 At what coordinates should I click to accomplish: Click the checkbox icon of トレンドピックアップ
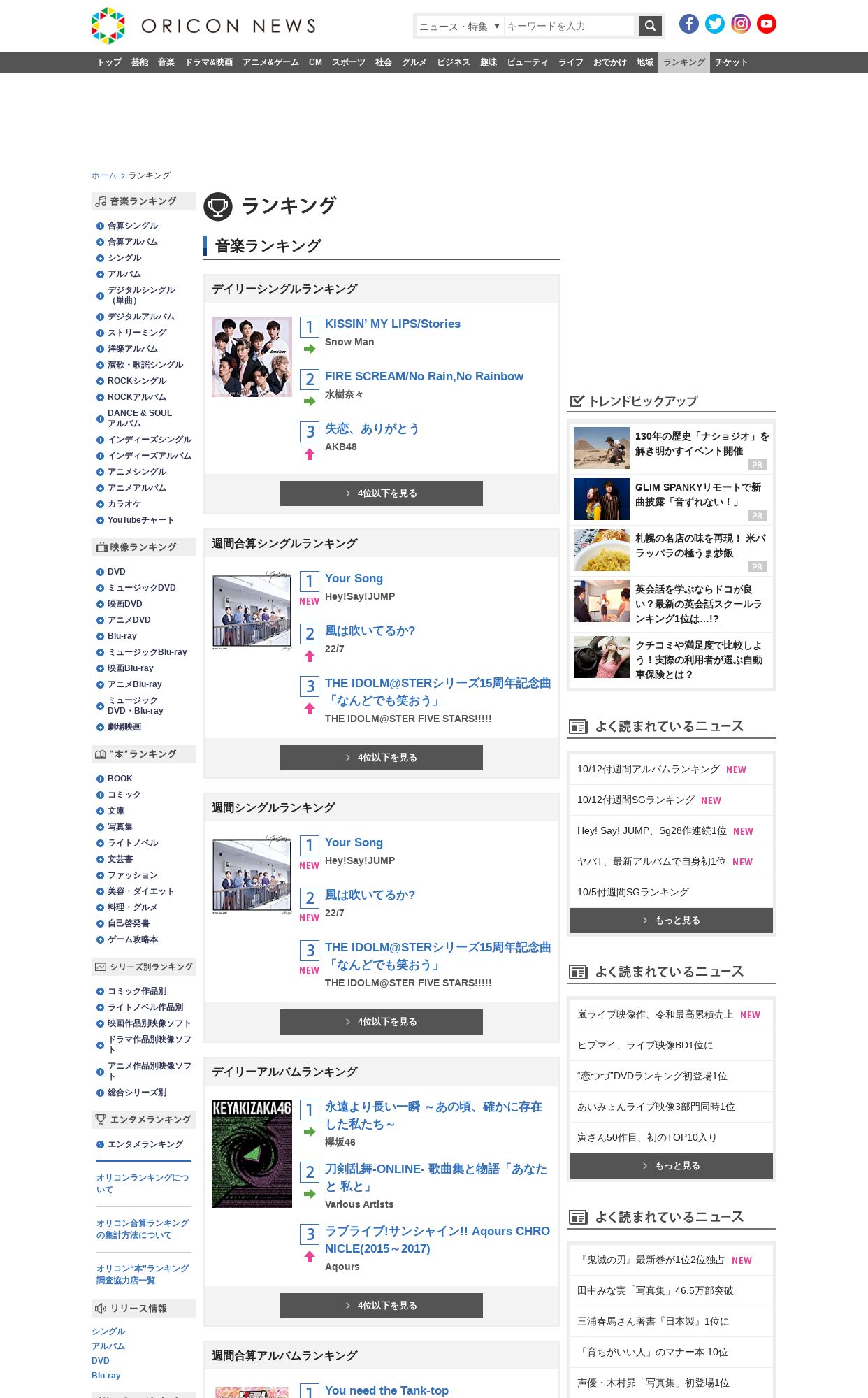pos(577,401)
